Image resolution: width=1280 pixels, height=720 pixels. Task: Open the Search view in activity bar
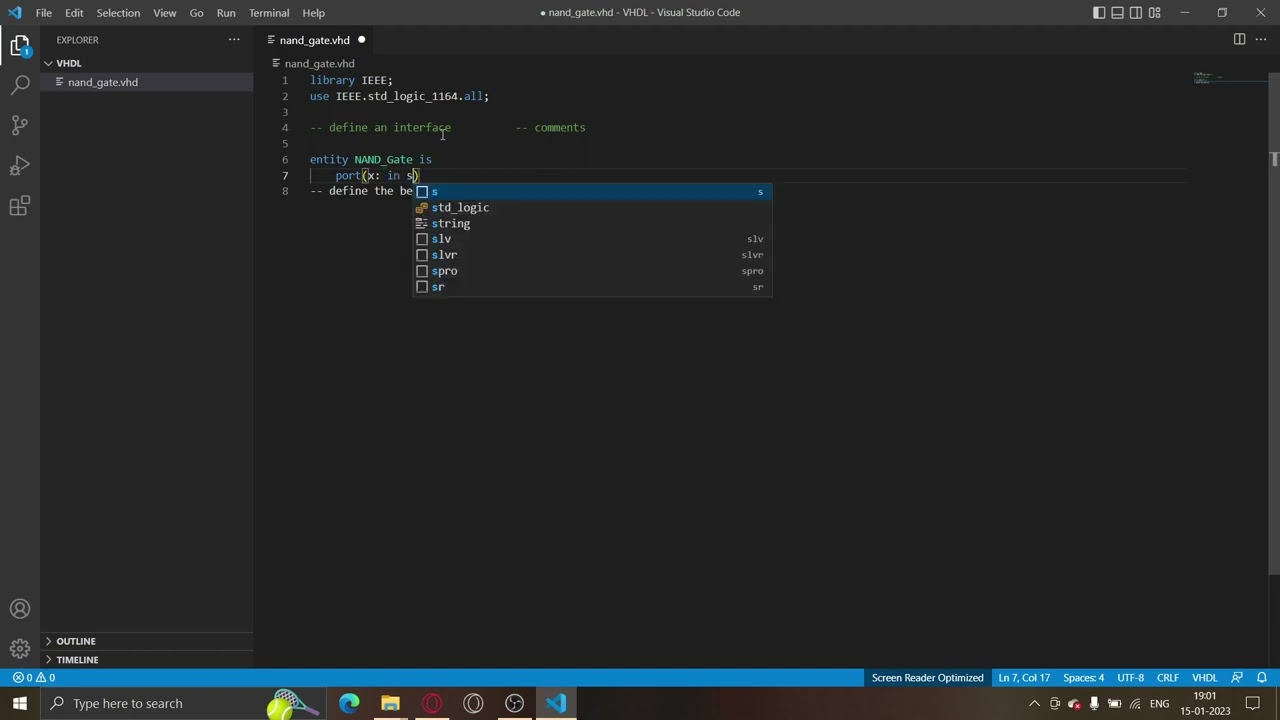pos(20,86)
